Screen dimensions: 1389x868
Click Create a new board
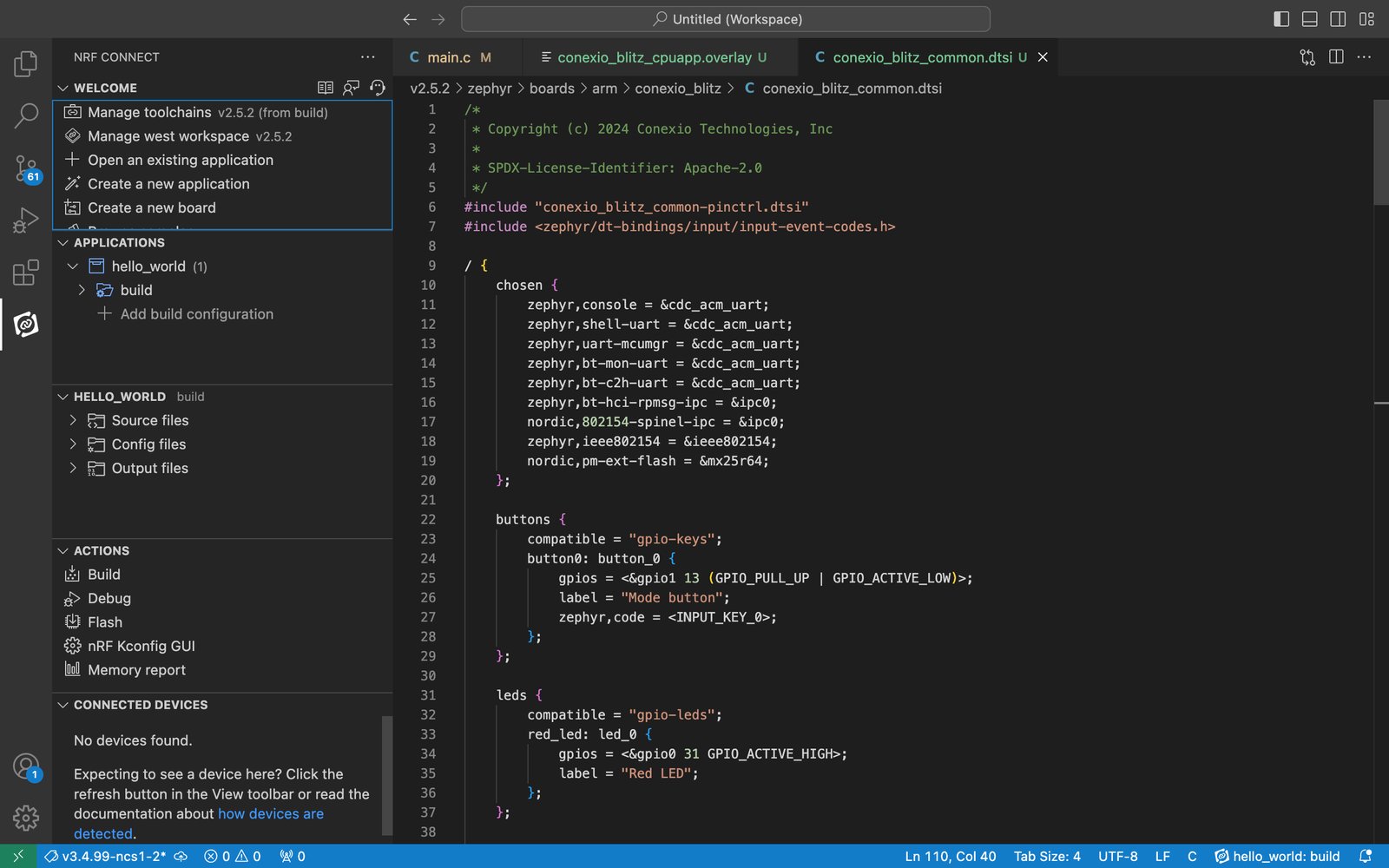coord(222,207)
